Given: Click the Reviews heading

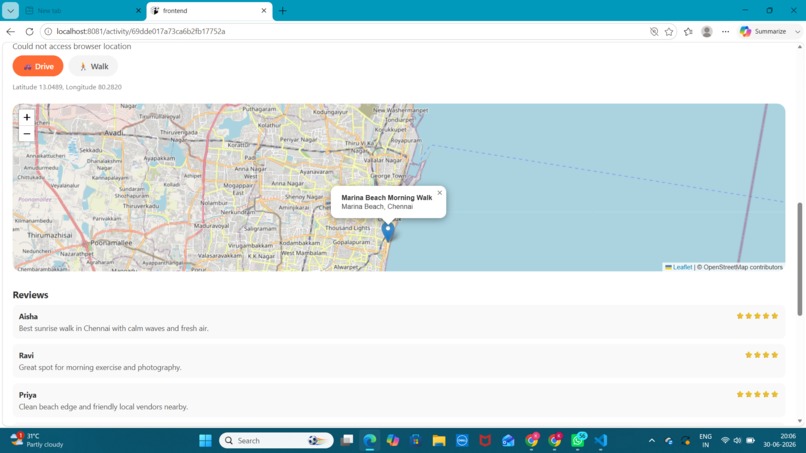Looking at the screenshot, I should (x=30, y=295).
